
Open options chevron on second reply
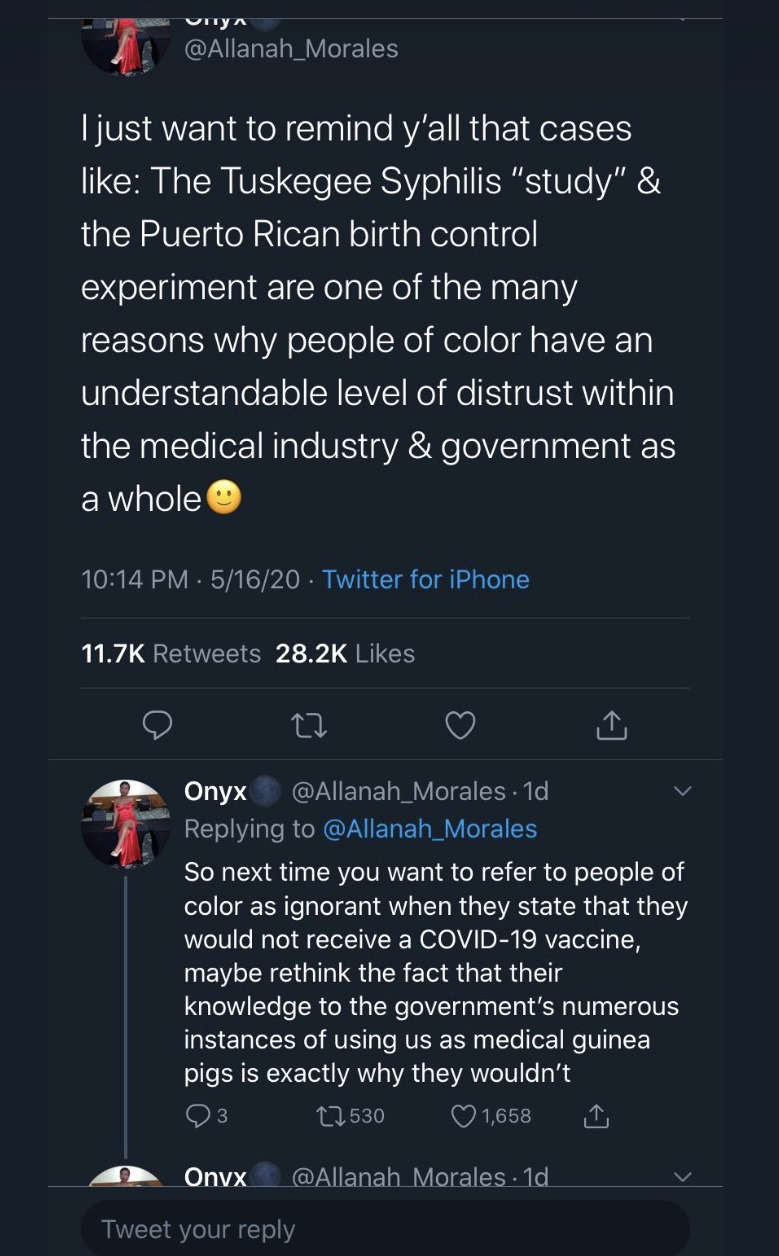(682, 1177)
